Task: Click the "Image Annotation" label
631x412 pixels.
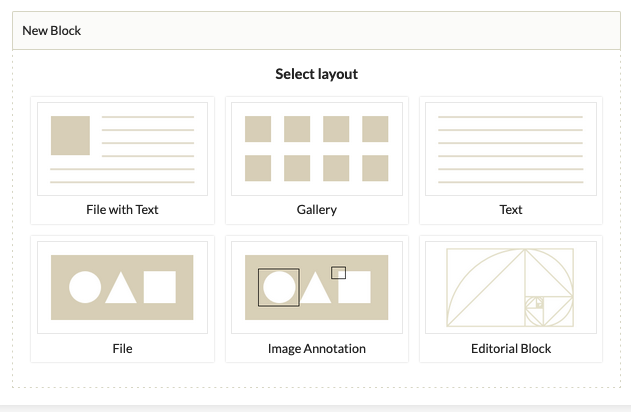Action: 317,348
